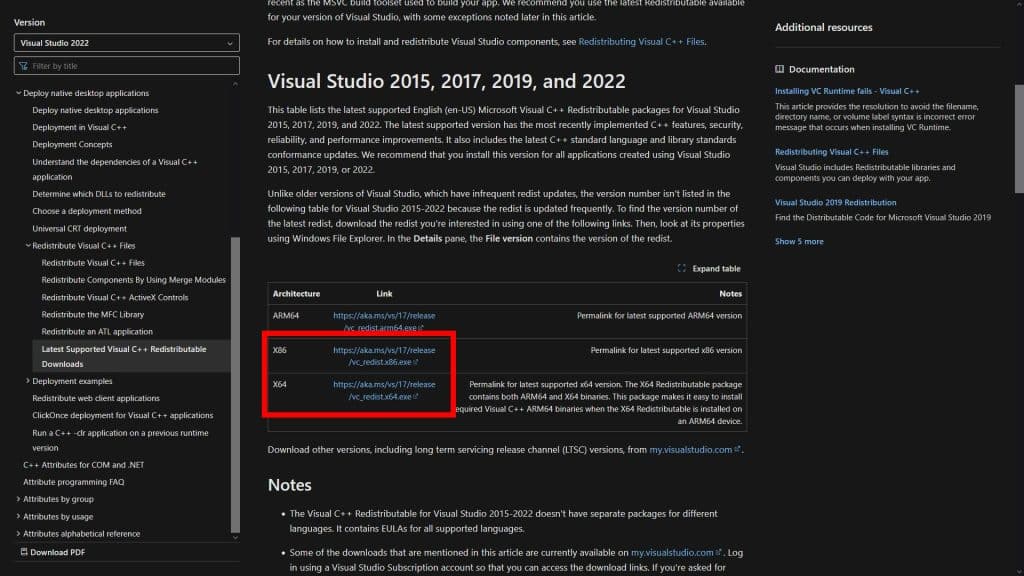1024x576 pixels.
Task: Click the ARM64 architecture cell
Action: click(286, 315)
